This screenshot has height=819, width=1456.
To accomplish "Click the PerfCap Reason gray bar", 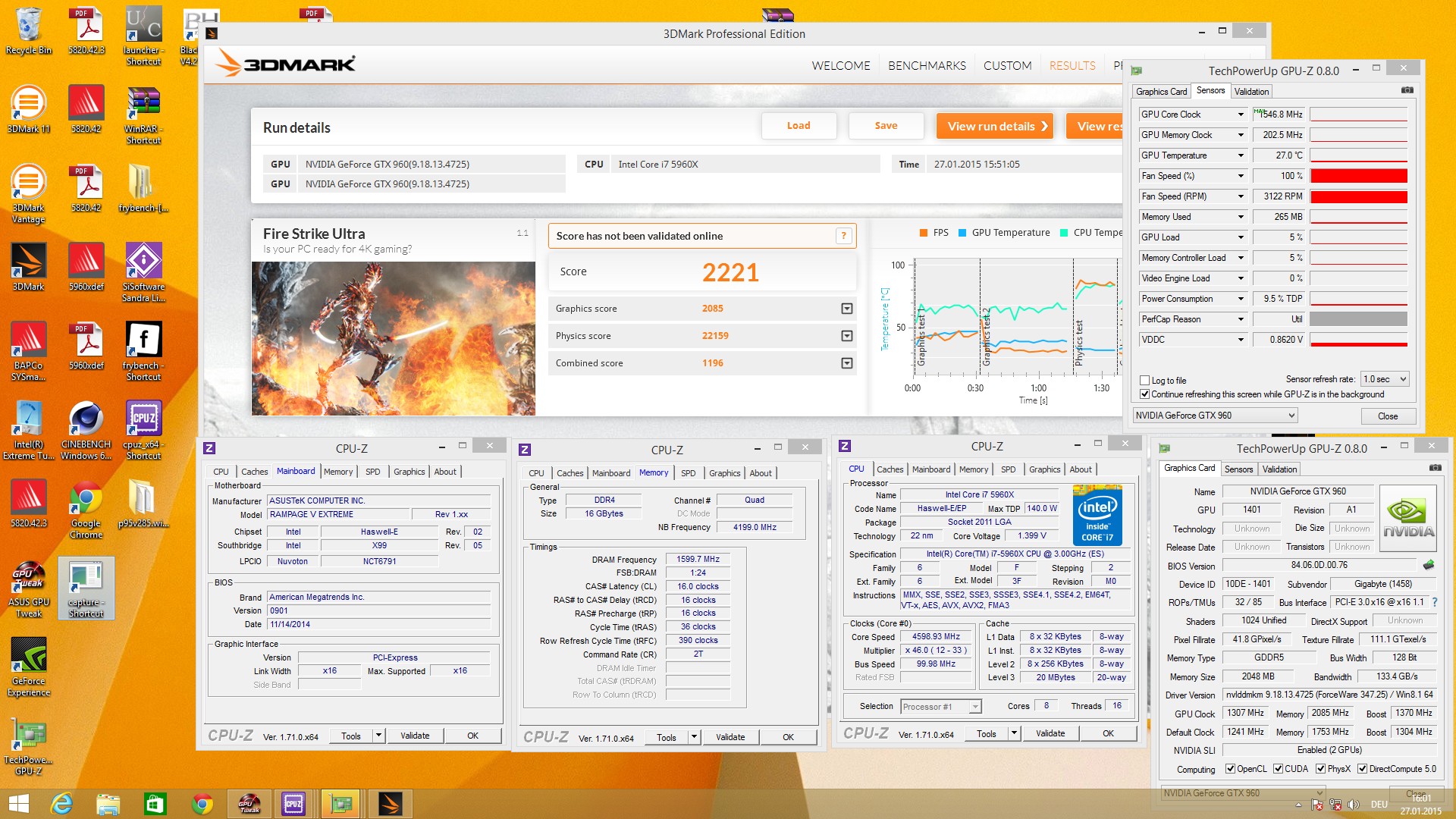I will tap(1358, 319).
